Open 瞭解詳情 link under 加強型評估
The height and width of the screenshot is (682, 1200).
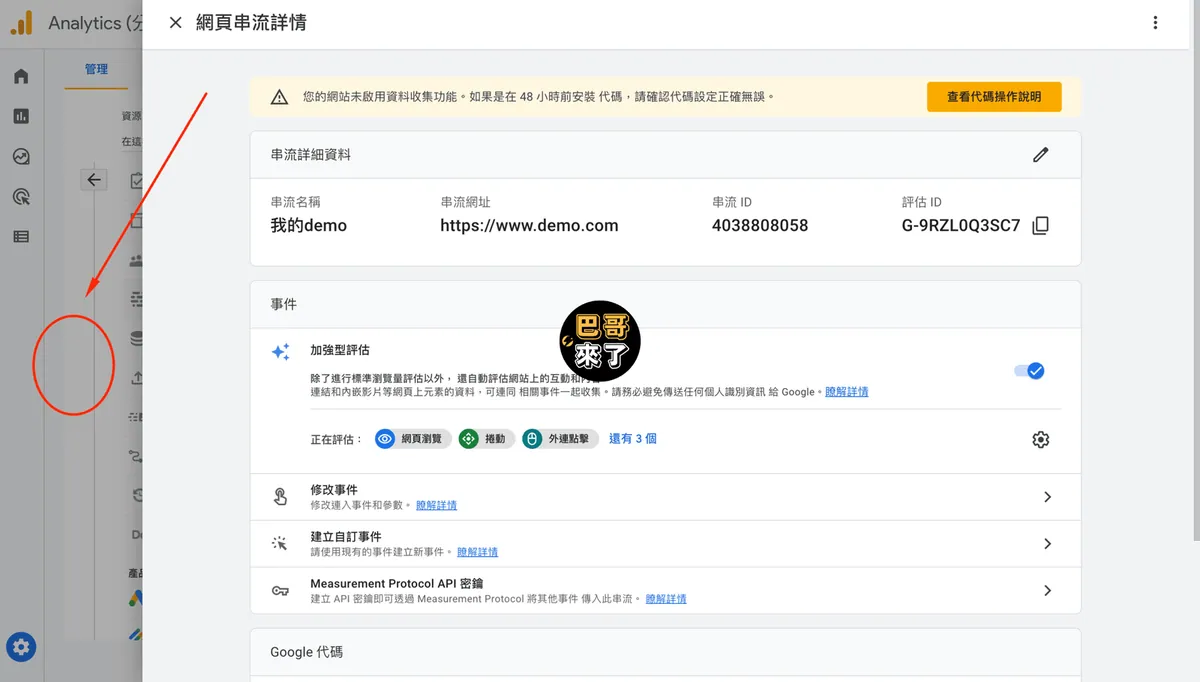(847, 392)
